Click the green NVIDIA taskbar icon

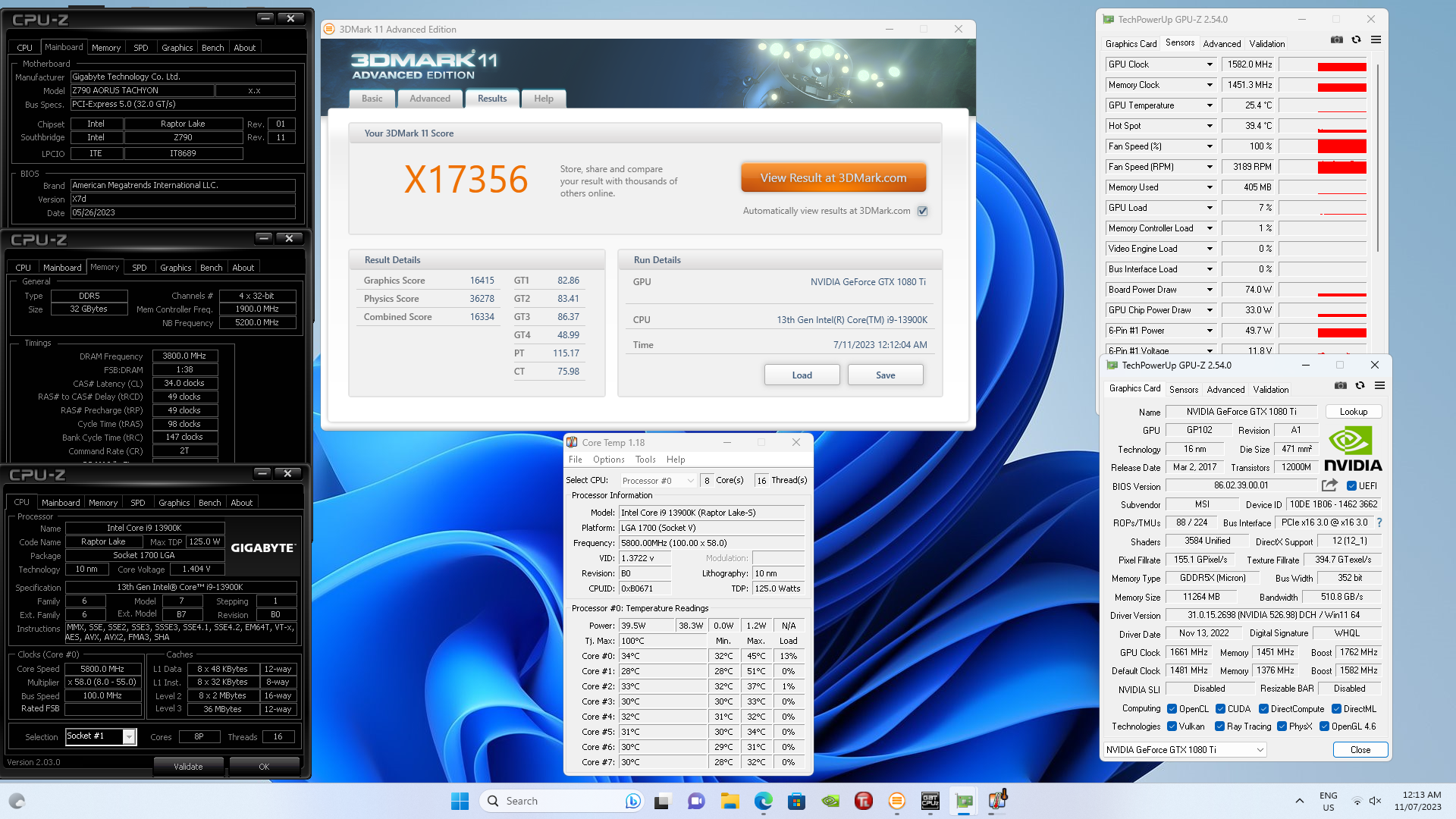pos(830,801)
